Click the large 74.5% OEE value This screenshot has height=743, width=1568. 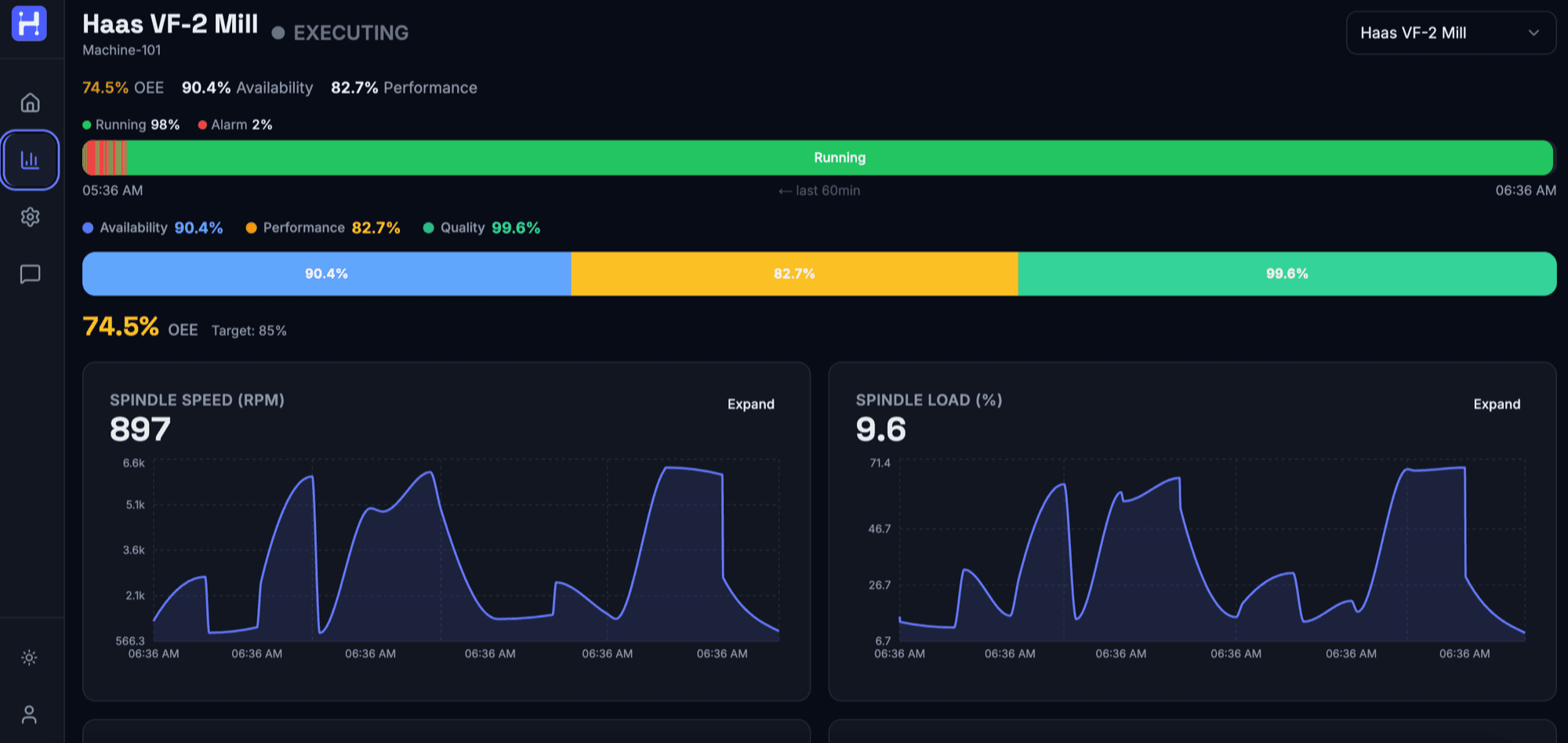(121, 327)
